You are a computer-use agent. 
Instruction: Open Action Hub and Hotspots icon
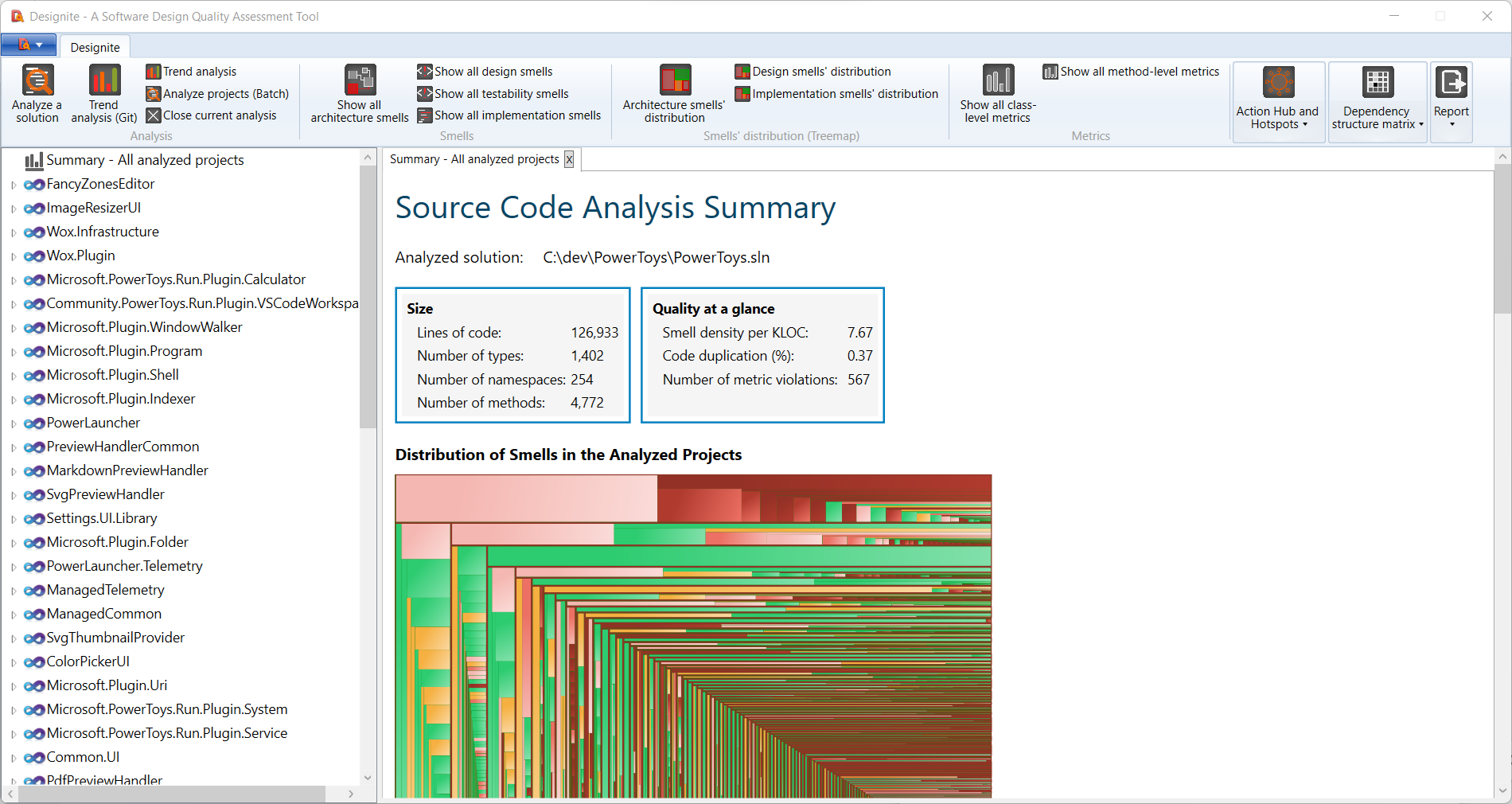(x=1278, y=82)
